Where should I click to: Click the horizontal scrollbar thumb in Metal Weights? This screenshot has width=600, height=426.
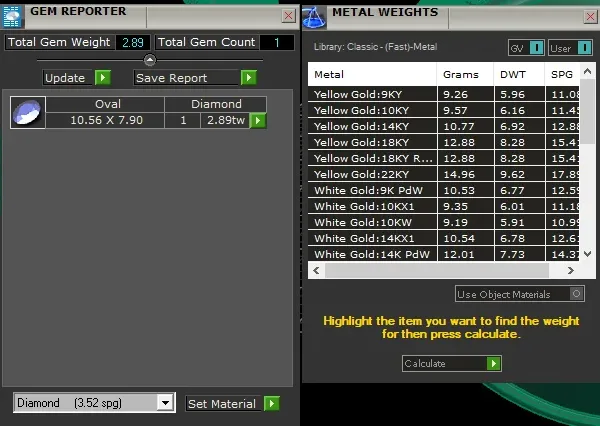[437, 271]
